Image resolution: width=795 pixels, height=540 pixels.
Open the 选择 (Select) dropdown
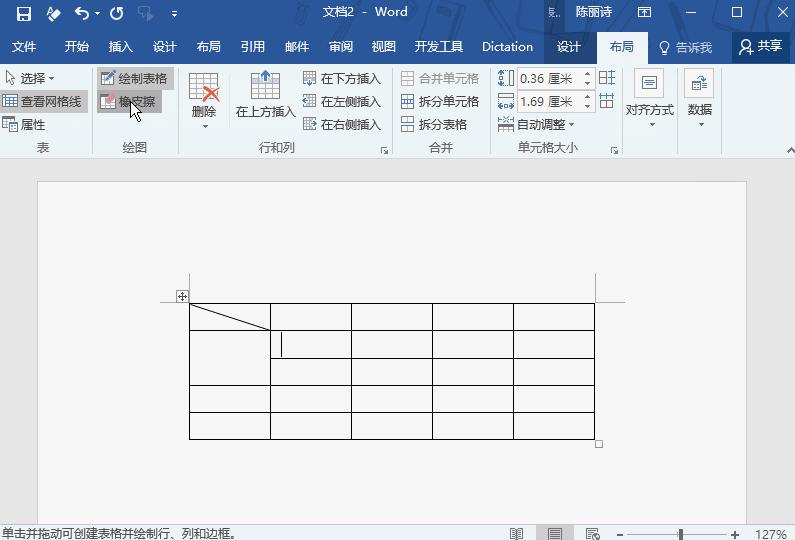tap(30, 78)
